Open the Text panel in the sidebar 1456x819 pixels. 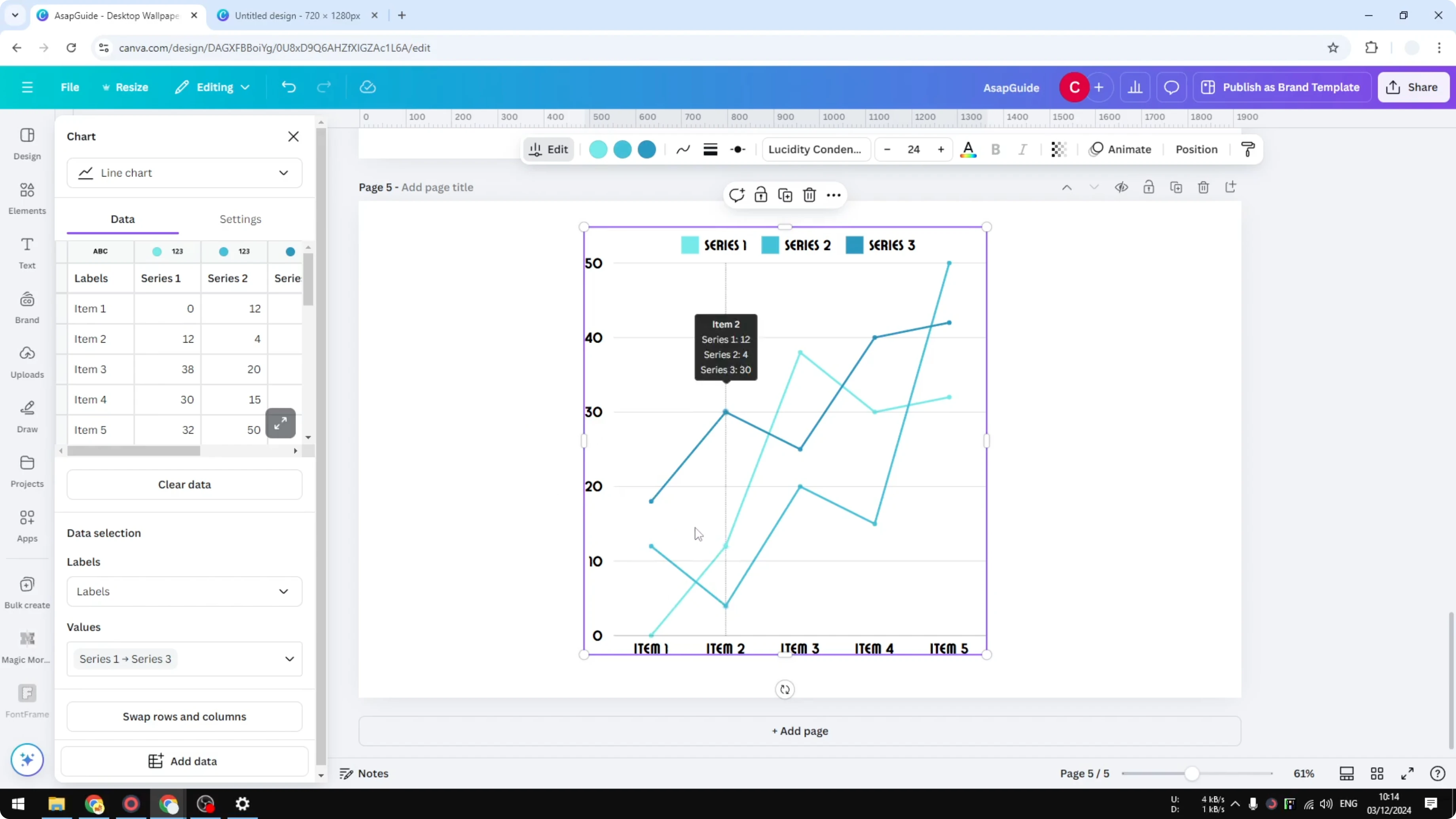tap(27, 253)
